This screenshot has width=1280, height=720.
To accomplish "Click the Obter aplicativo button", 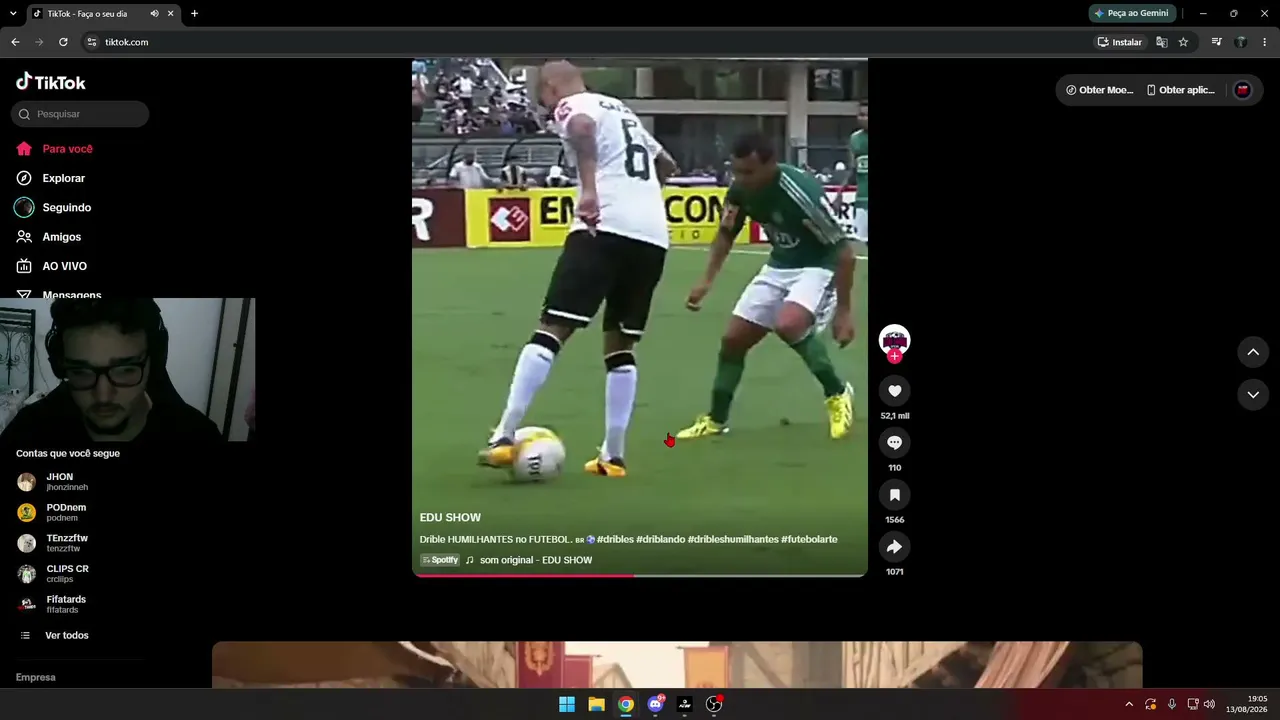I will [1180, 90].
